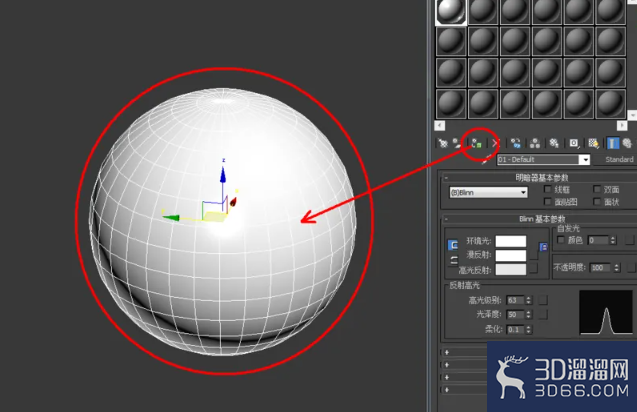Viewport: 637px width, 412px height.
Task: Click blue Z axis arrow of gizmo
Action: (223, 175)
